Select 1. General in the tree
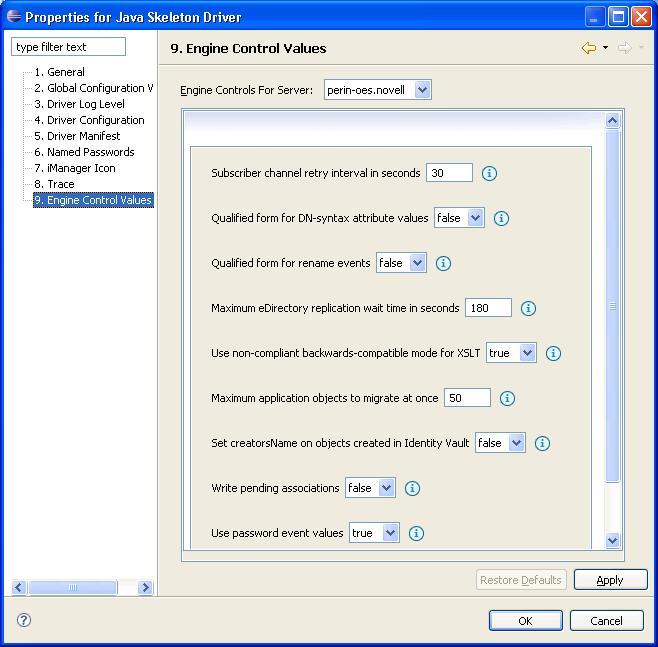This screenshot has height=647, width=658. [x=59, y=72]
